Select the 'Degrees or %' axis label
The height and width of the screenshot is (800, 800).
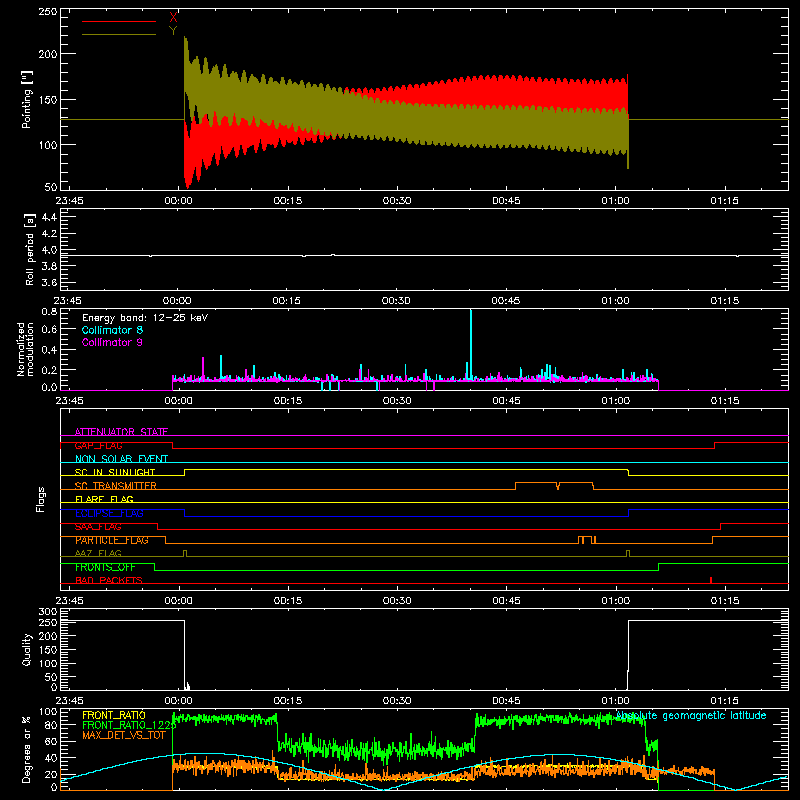coord(27,750)
